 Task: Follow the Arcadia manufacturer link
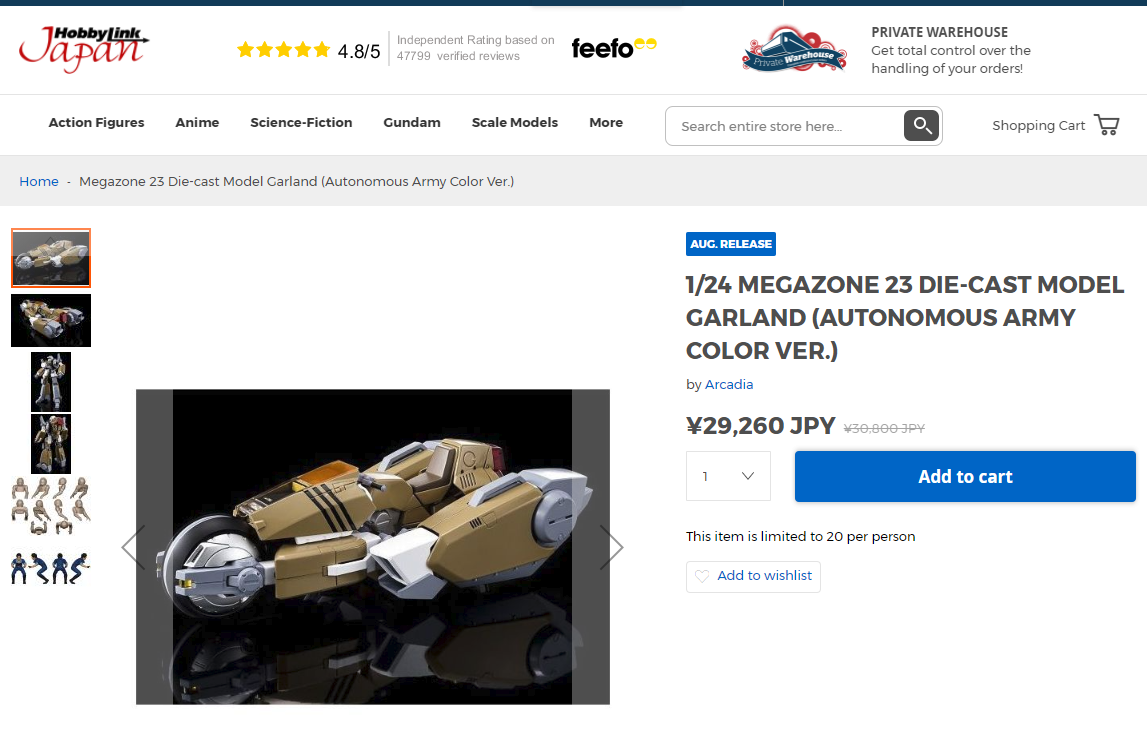729,385
